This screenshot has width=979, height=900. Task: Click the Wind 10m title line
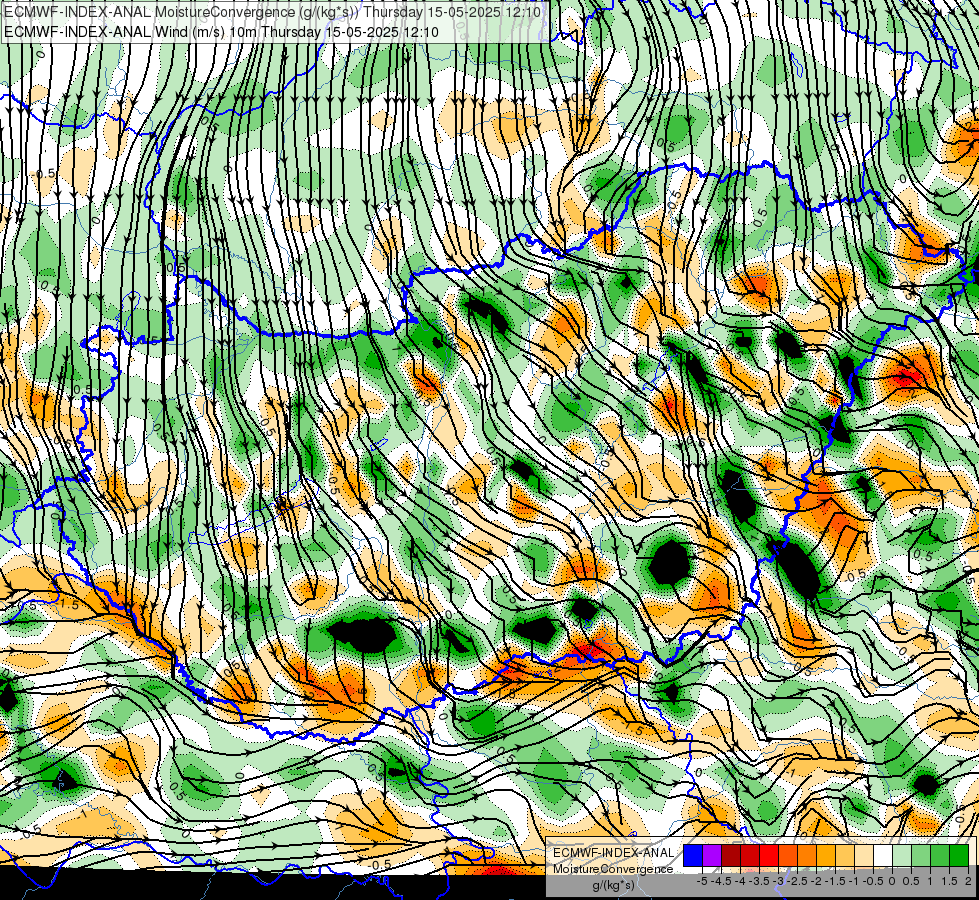click(221, 31)
